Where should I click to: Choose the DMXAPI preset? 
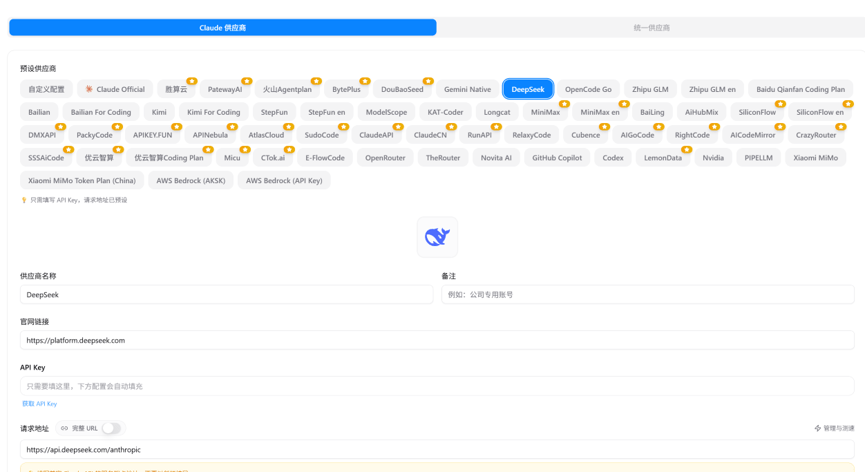pyautogui.click(x=42, y=135)
